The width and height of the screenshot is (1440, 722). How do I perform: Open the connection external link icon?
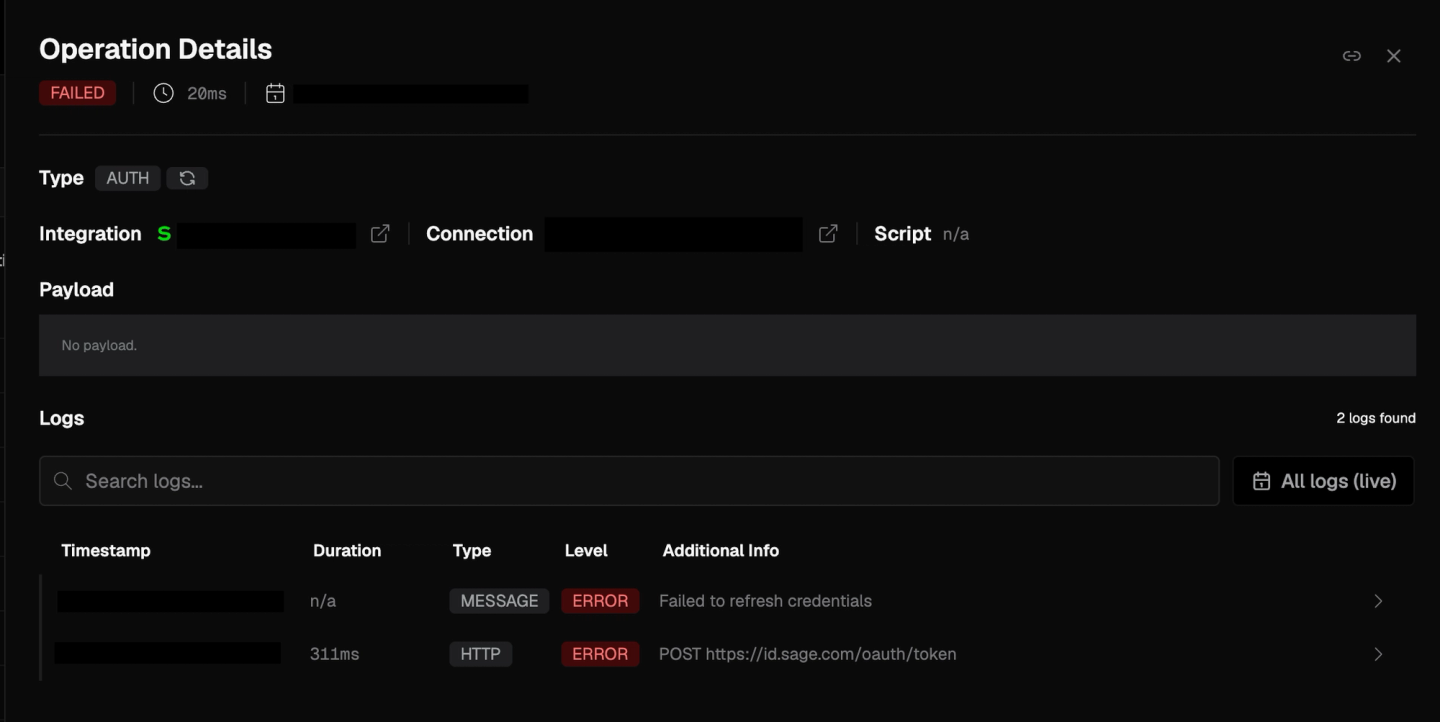tap(828, 233)
